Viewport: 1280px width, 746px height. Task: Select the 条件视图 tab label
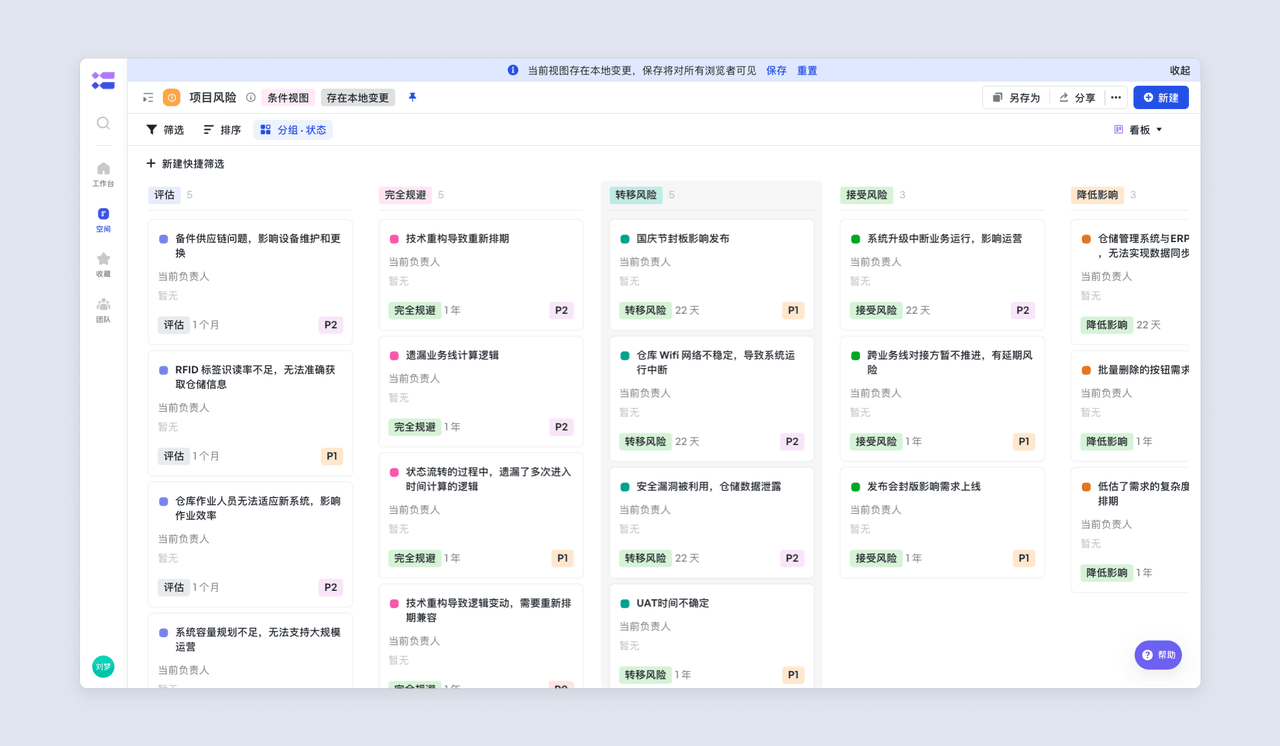[x=288, y=98]
